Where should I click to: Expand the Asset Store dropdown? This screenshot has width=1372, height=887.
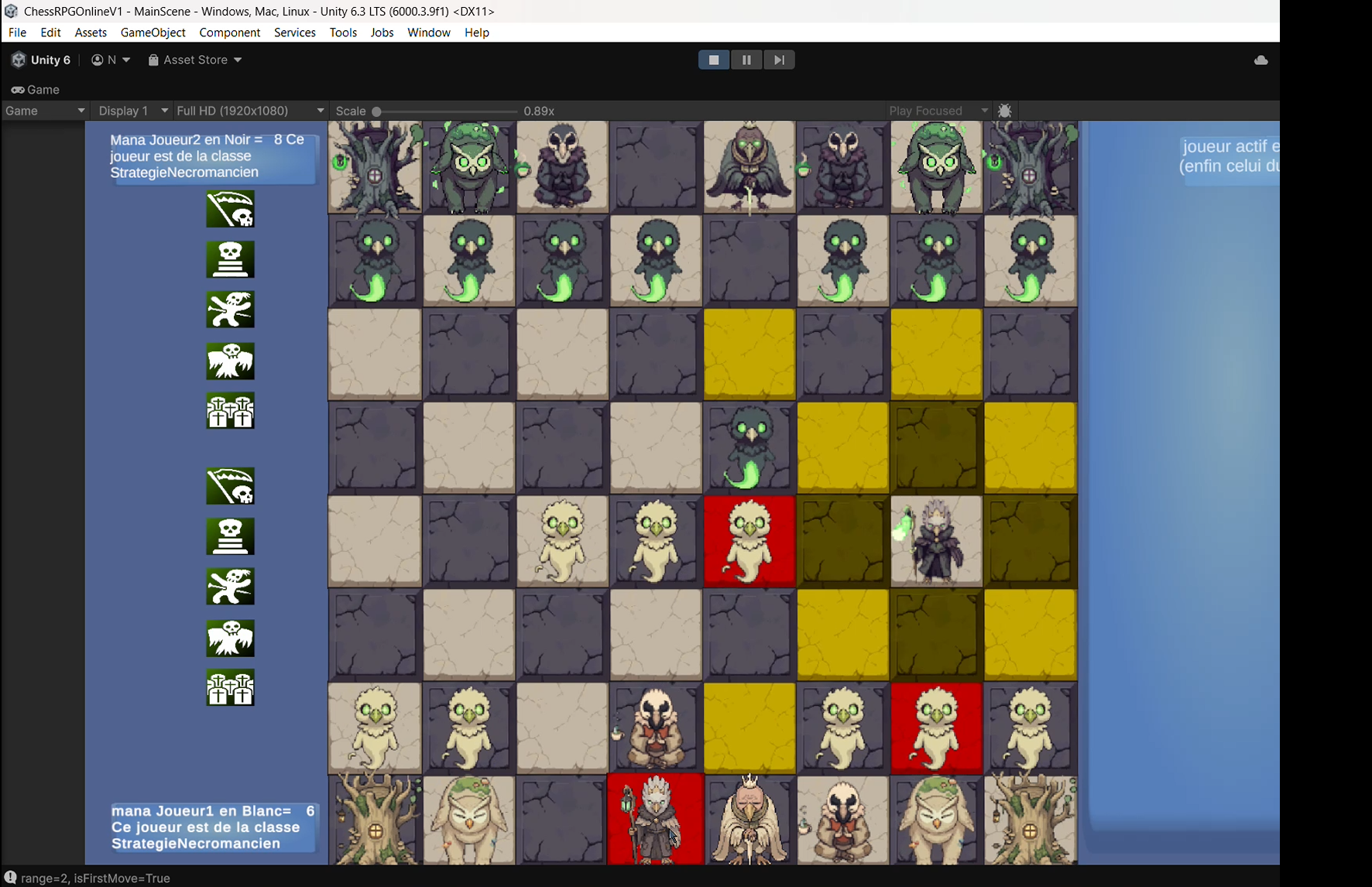[x=195, y=60]
